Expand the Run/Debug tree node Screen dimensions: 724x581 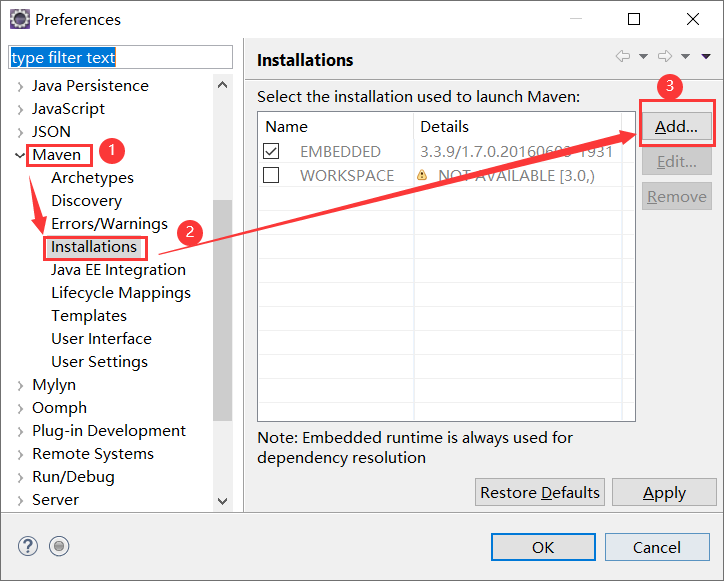(x=20, y=478)
